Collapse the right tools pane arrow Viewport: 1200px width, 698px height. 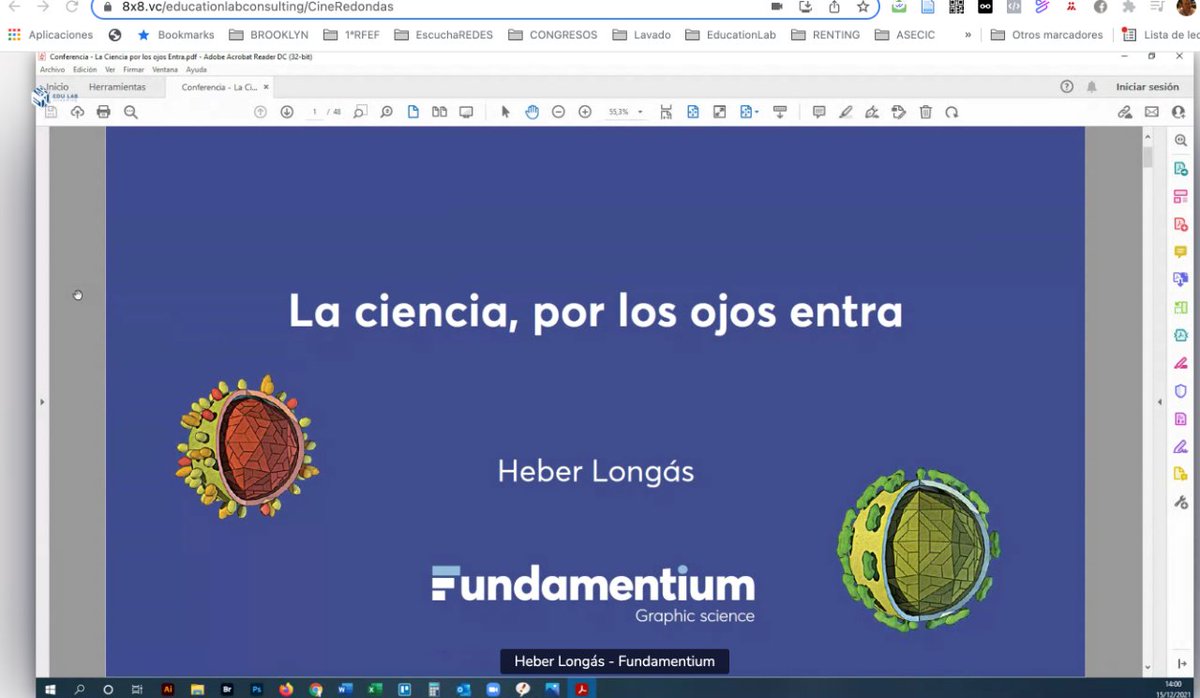tap(1159, 402)
